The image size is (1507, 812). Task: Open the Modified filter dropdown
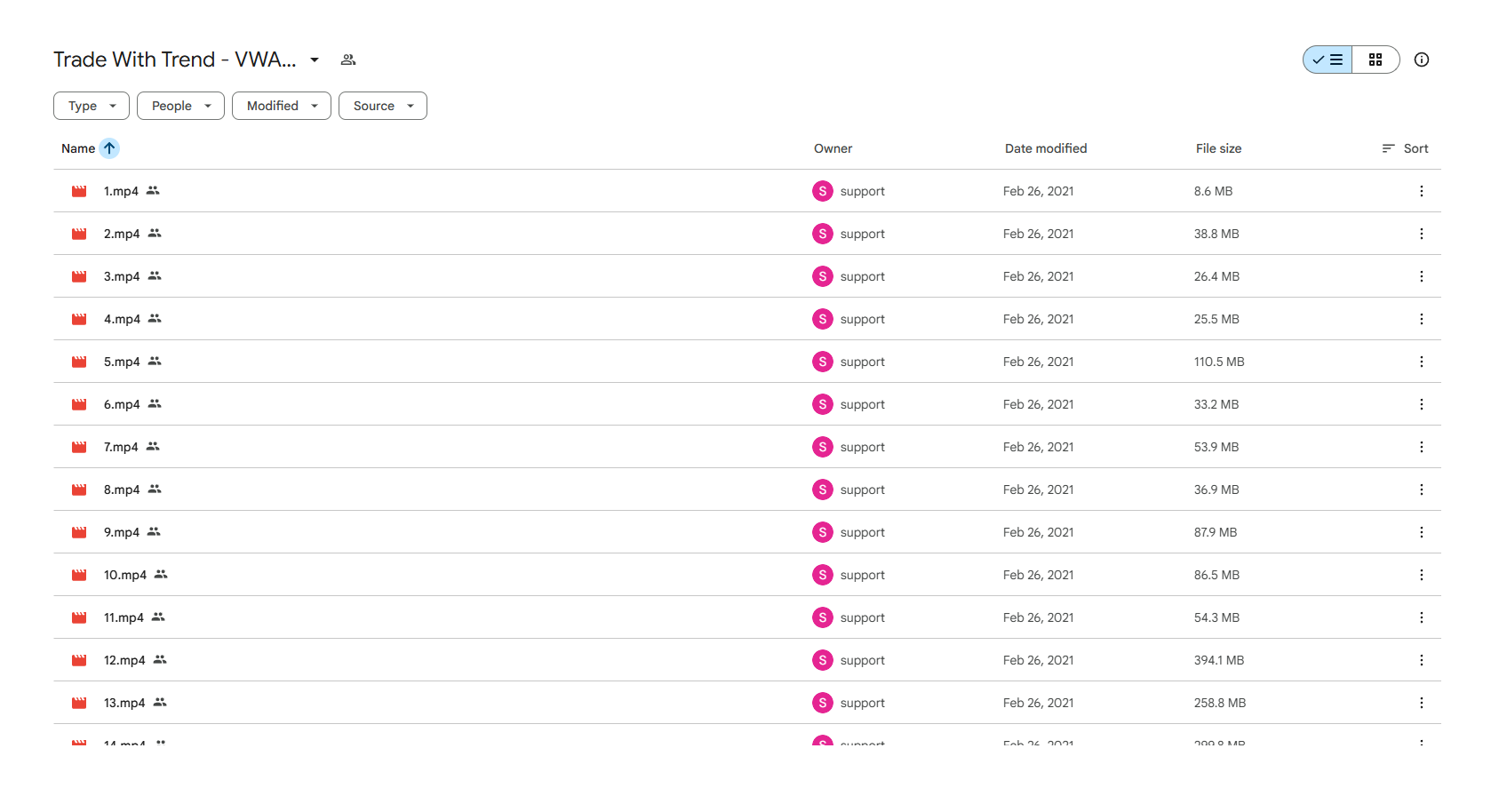(282, 106)
